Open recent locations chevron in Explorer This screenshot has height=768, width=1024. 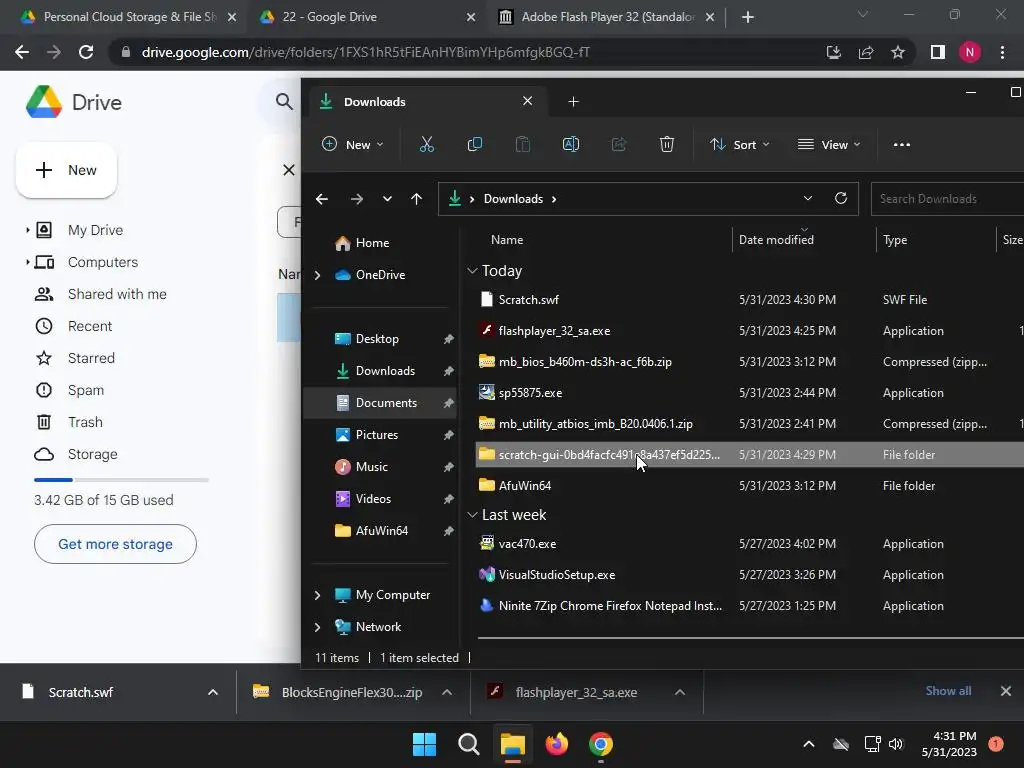click(x=387, y=199)
